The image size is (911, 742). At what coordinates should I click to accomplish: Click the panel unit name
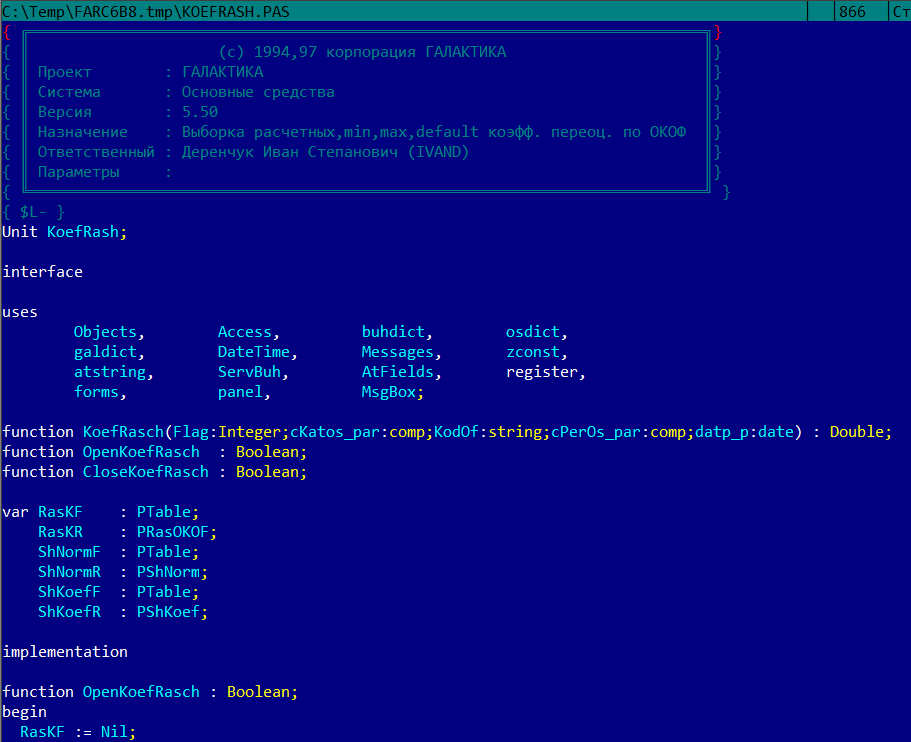pyautogui.click(x=240, y=392)
